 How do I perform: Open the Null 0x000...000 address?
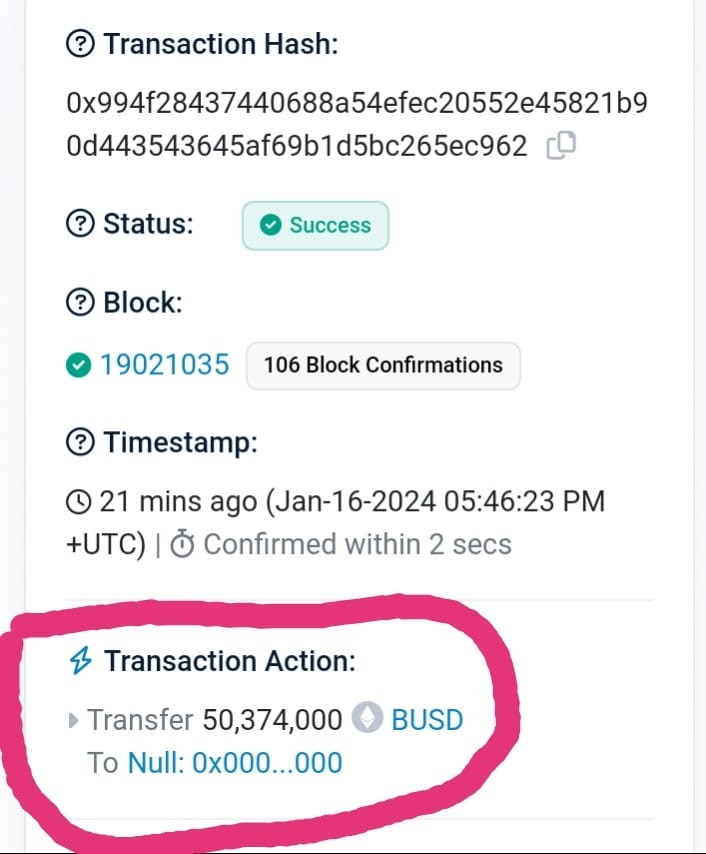tap(235, 762)
